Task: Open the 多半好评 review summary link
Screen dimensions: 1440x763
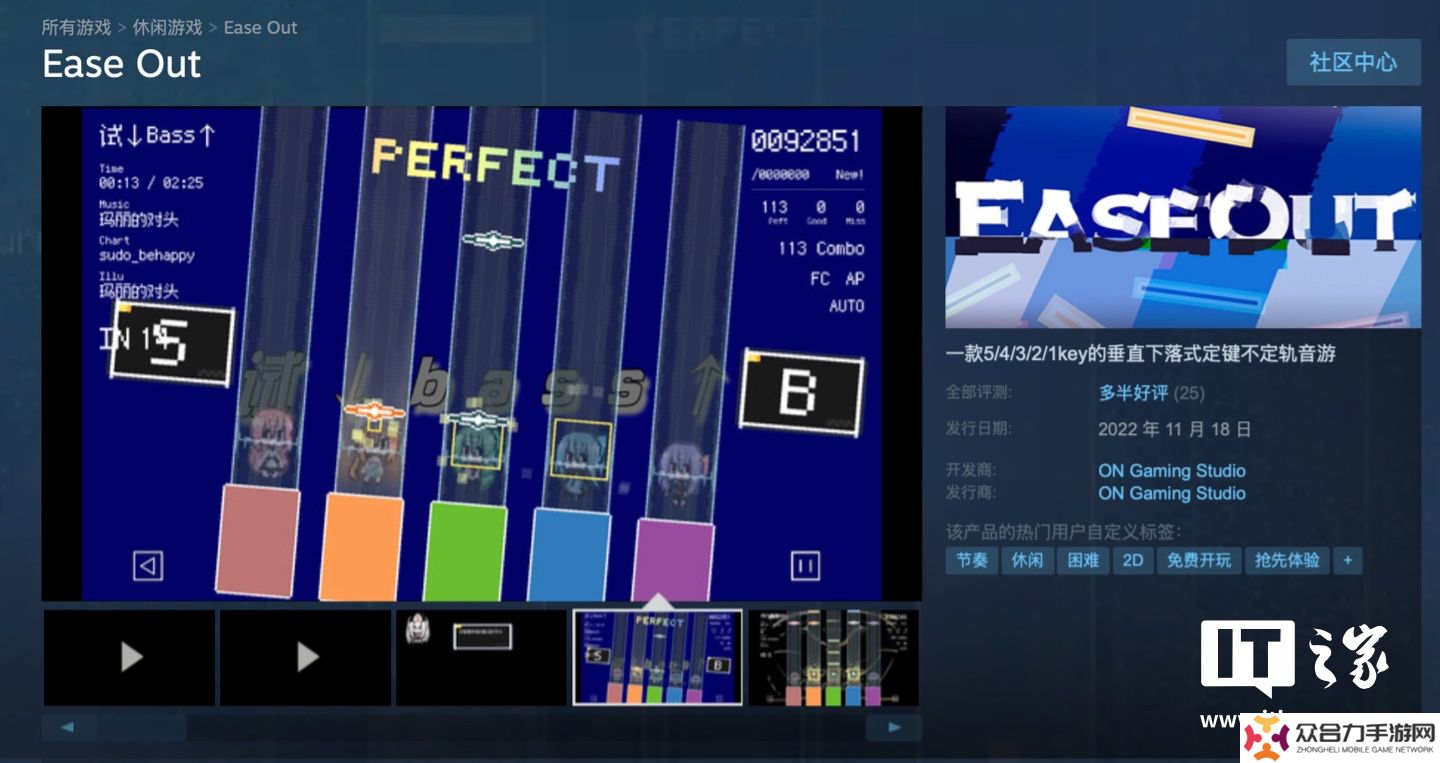Action: [x=1133, y=393]
